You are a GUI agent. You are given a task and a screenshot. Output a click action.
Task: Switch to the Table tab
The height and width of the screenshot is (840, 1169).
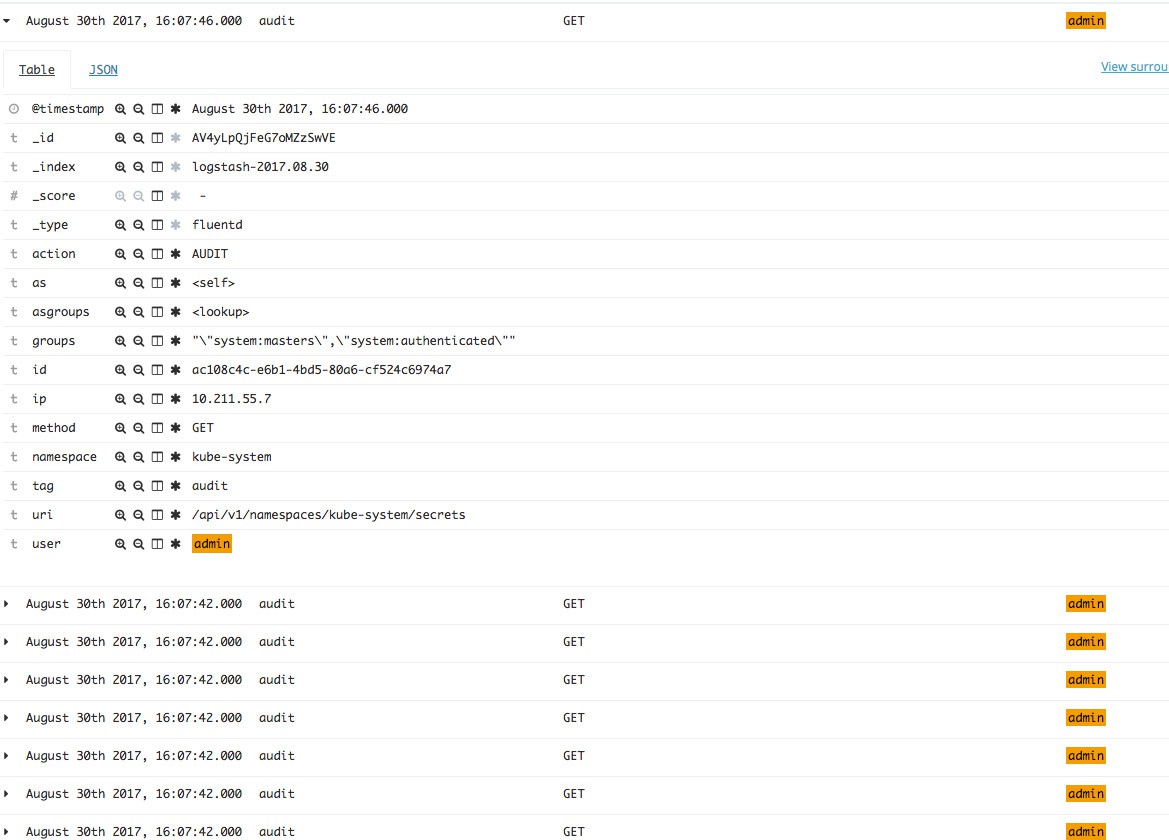pos(37,69)
